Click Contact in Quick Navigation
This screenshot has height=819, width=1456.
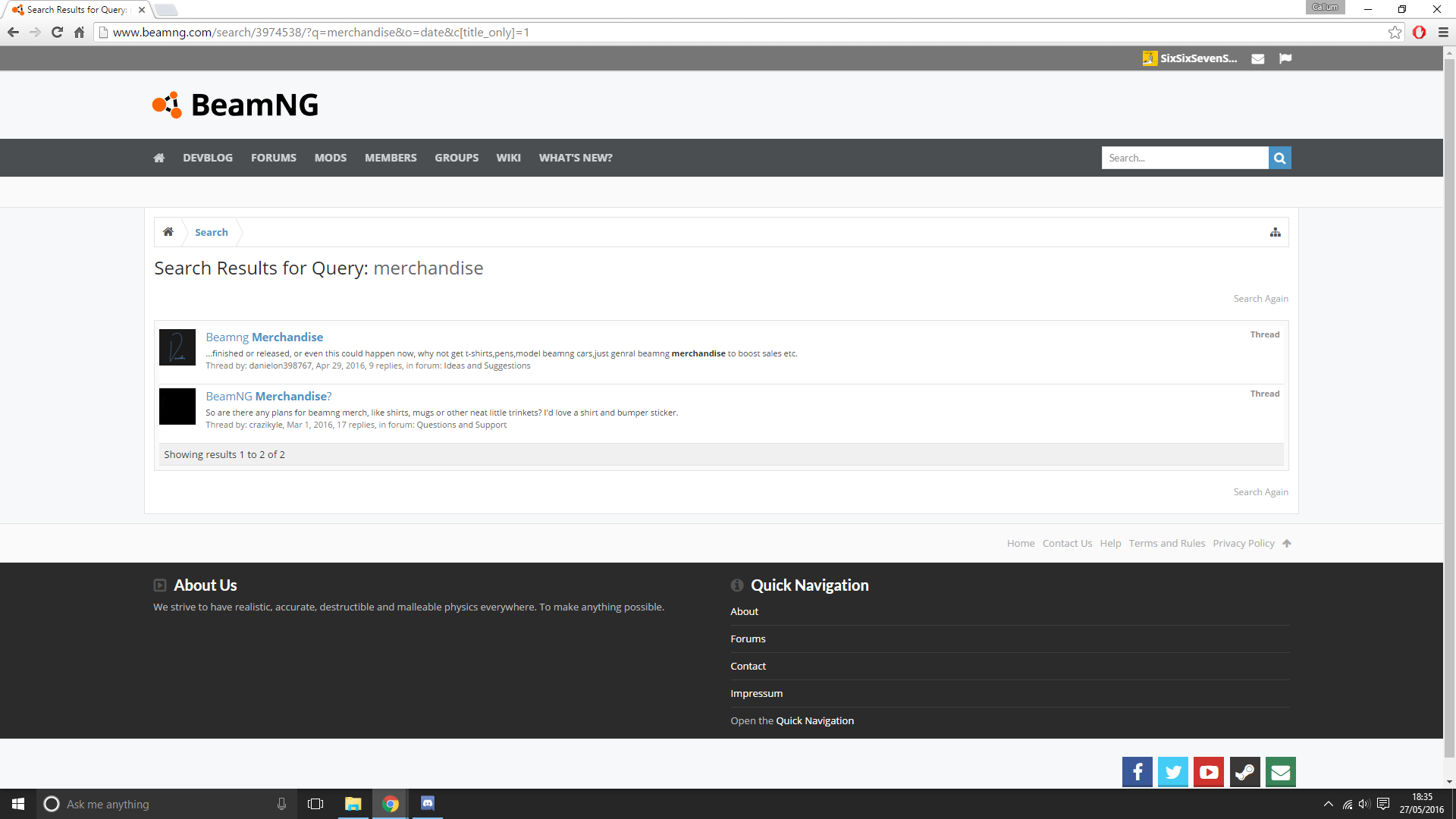(748, 666)
